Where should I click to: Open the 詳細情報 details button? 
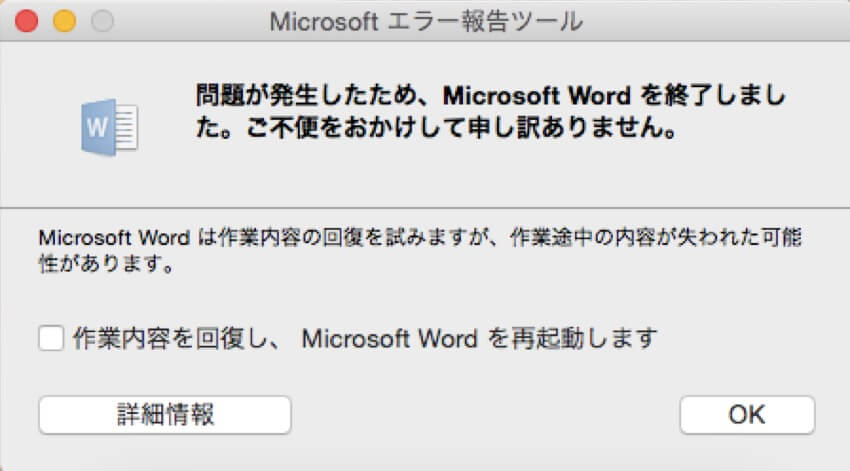(165, 415)
